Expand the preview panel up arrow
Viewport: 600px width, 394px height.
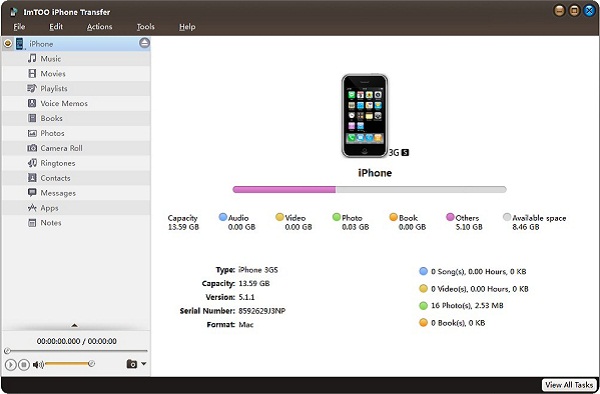coord(75,326)
